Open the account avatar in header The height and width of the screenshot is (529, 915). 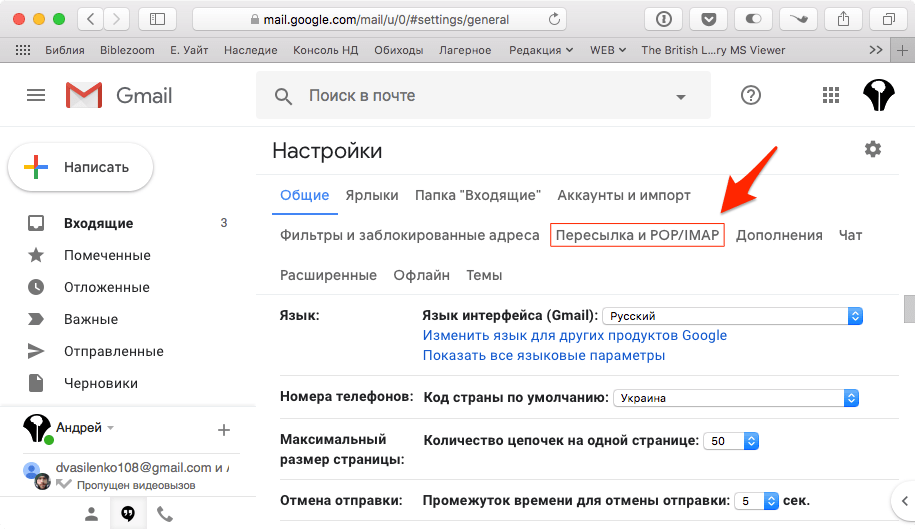point(879,95)
